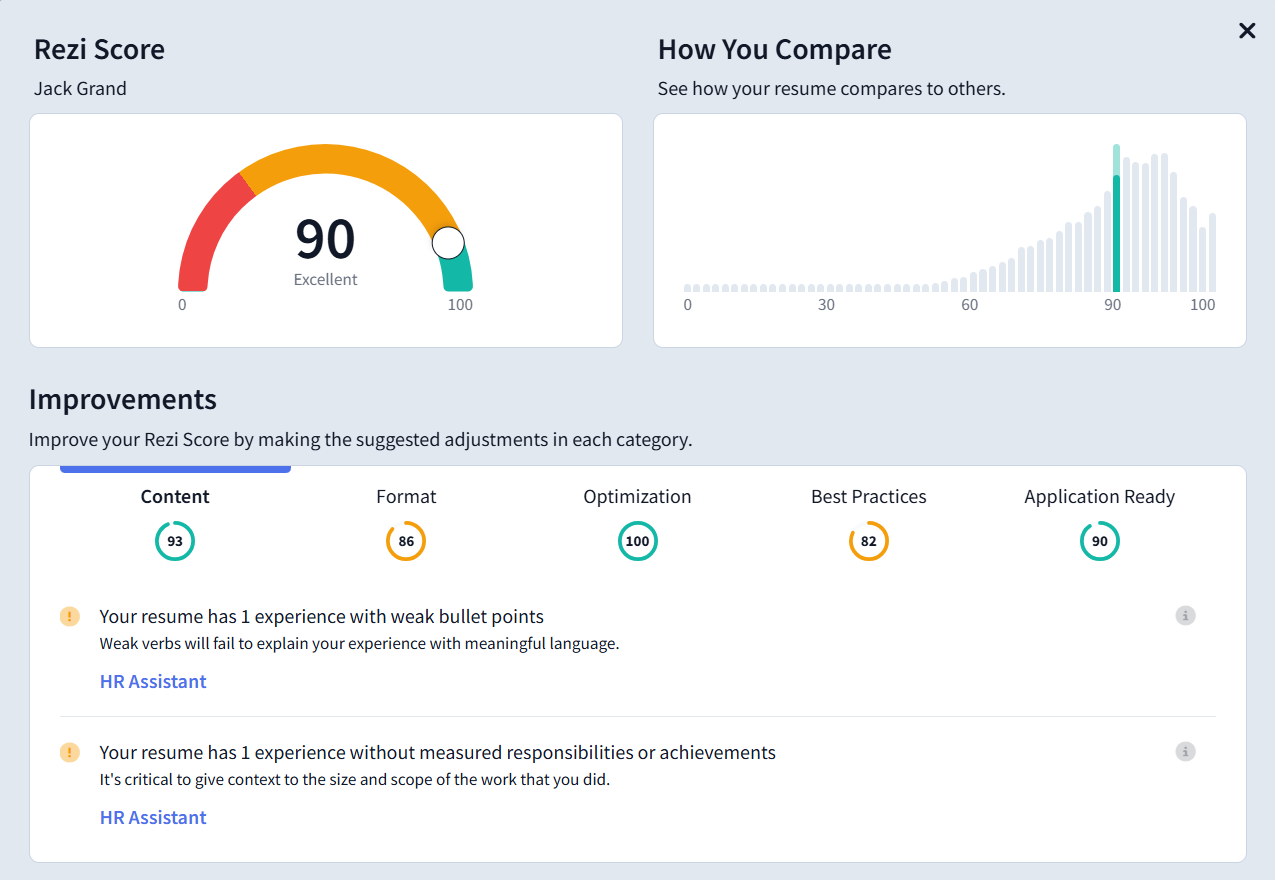Click the 'Rezi Score' heading
1275x880 pixels.
[x=99, y=49]
